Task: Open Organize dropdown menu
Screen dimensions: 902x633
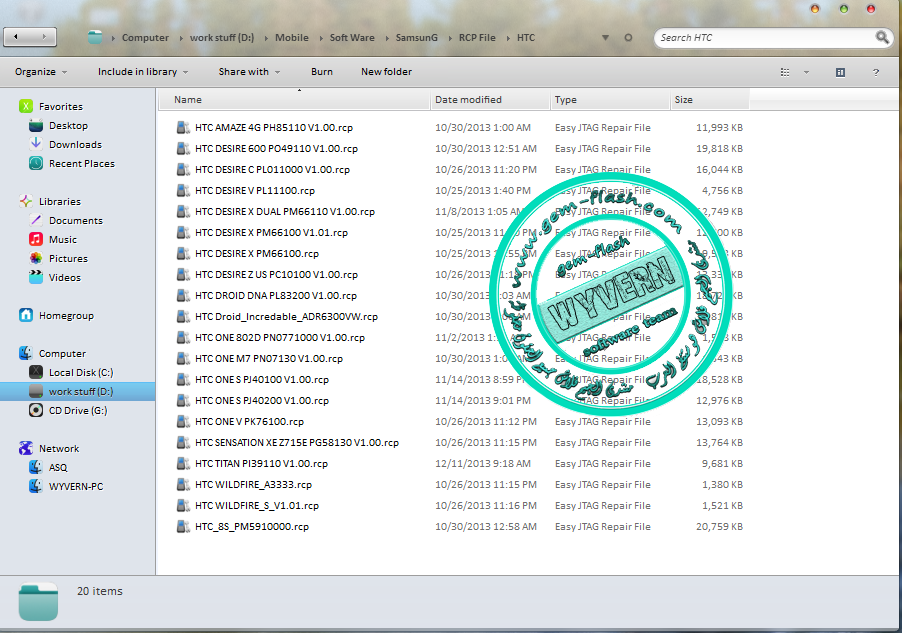Action: (41, 72)
